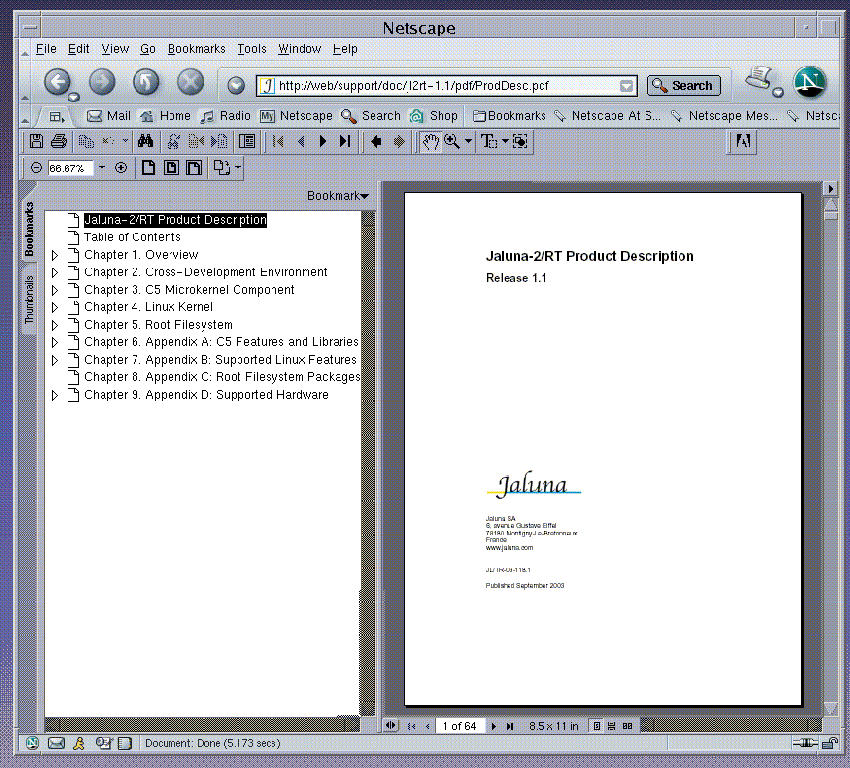Click Radio in personal toolbar
This screenshot has height=768, width=850.
pyautogui.click(x=226, y=115)
